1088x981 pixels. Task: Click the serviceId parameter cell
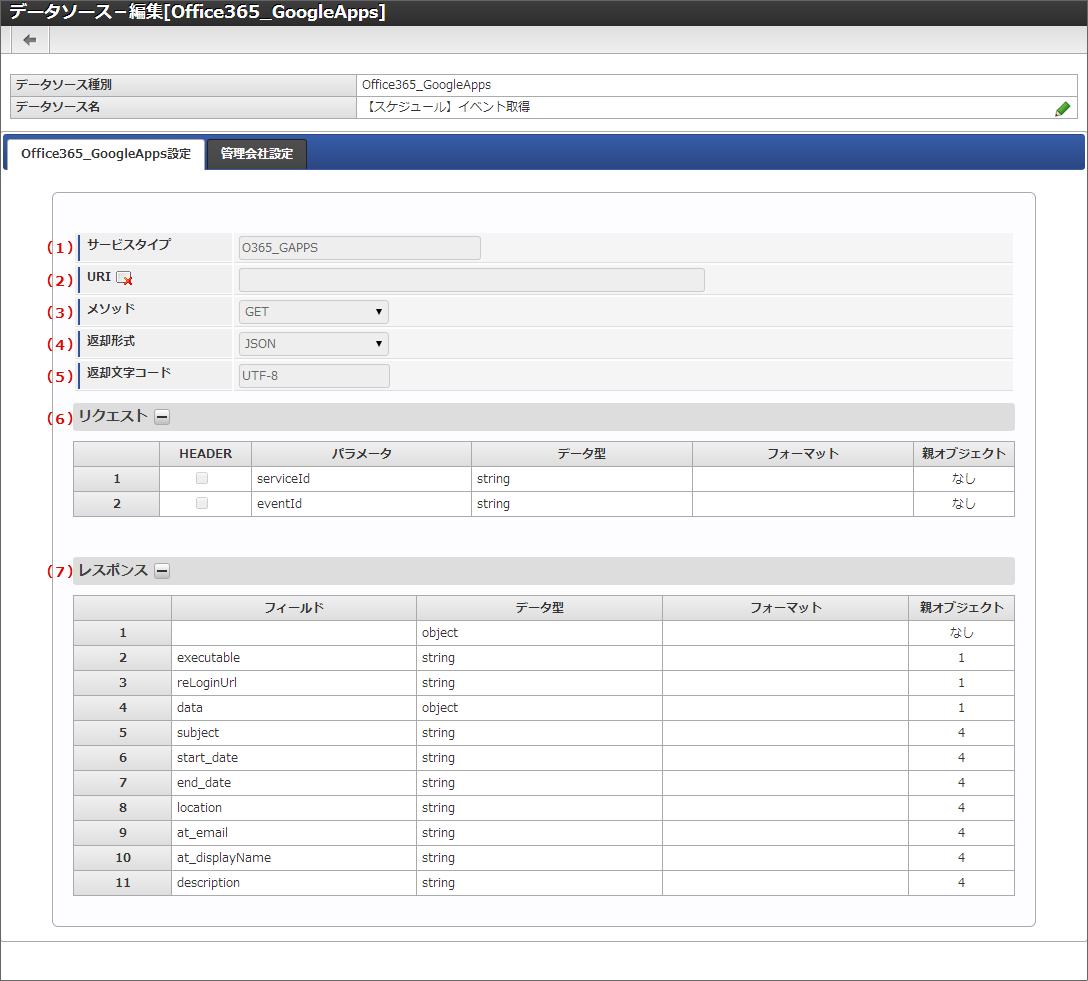tap(361, 479)
